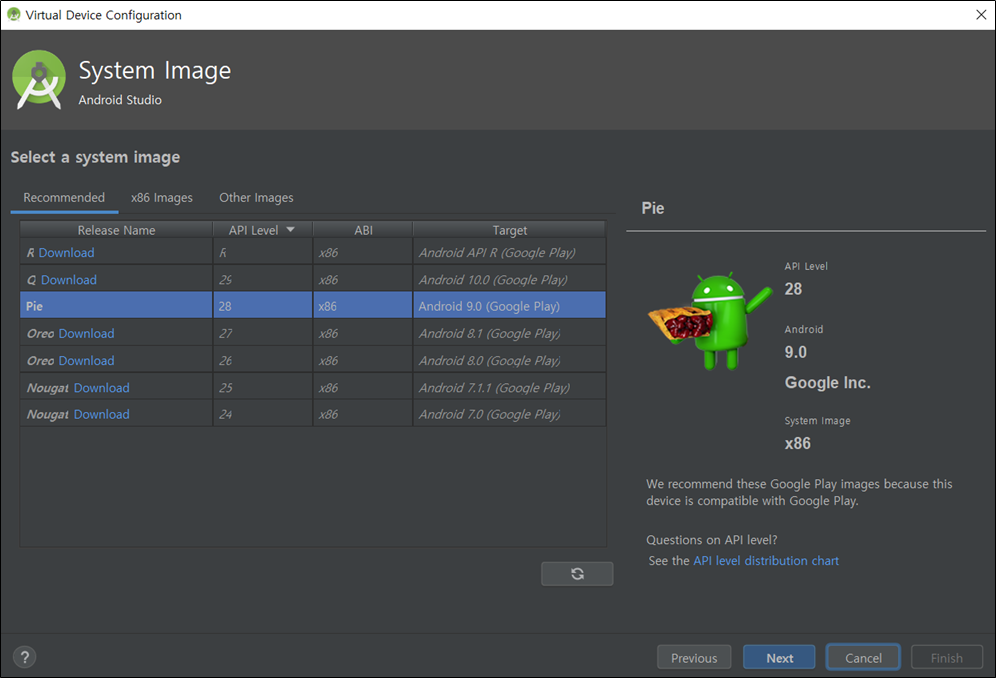Click the Pie heading in the details panel
Image resolution: width=996 pixels, height=678 pixels.
tap(653, 208)
